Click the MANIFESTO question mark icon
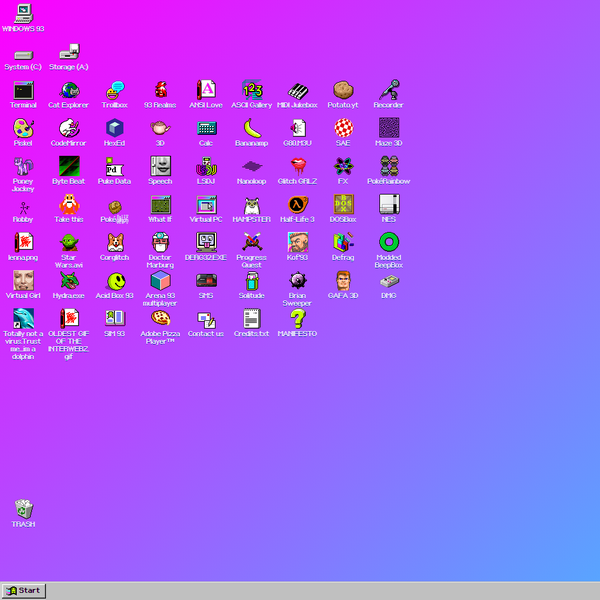Image resolution: width=600 pixels, height=600 pixels. (297, 319)
